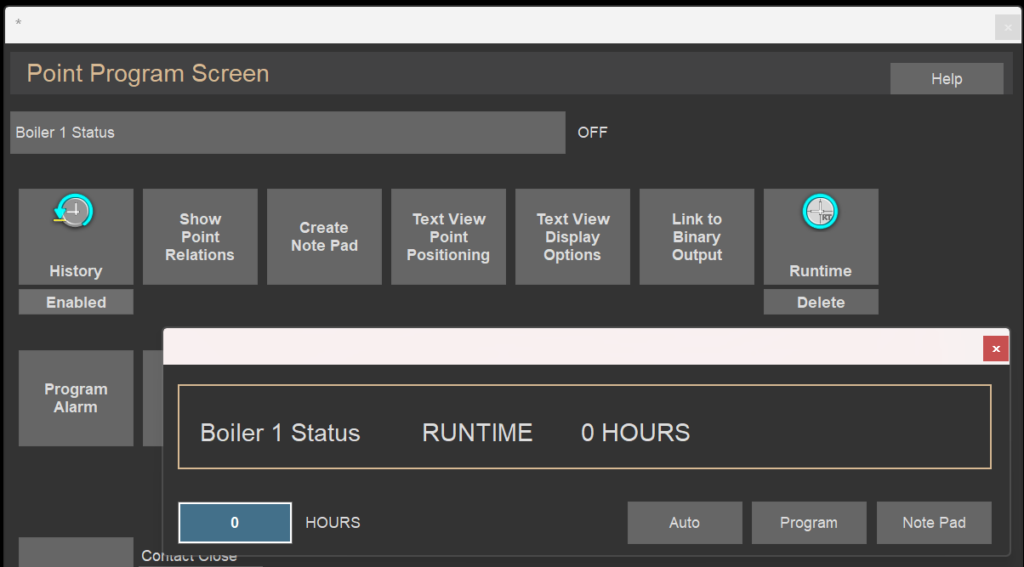
Task: Select the Boiler 1 Status name field
Action: coord(287,133)
